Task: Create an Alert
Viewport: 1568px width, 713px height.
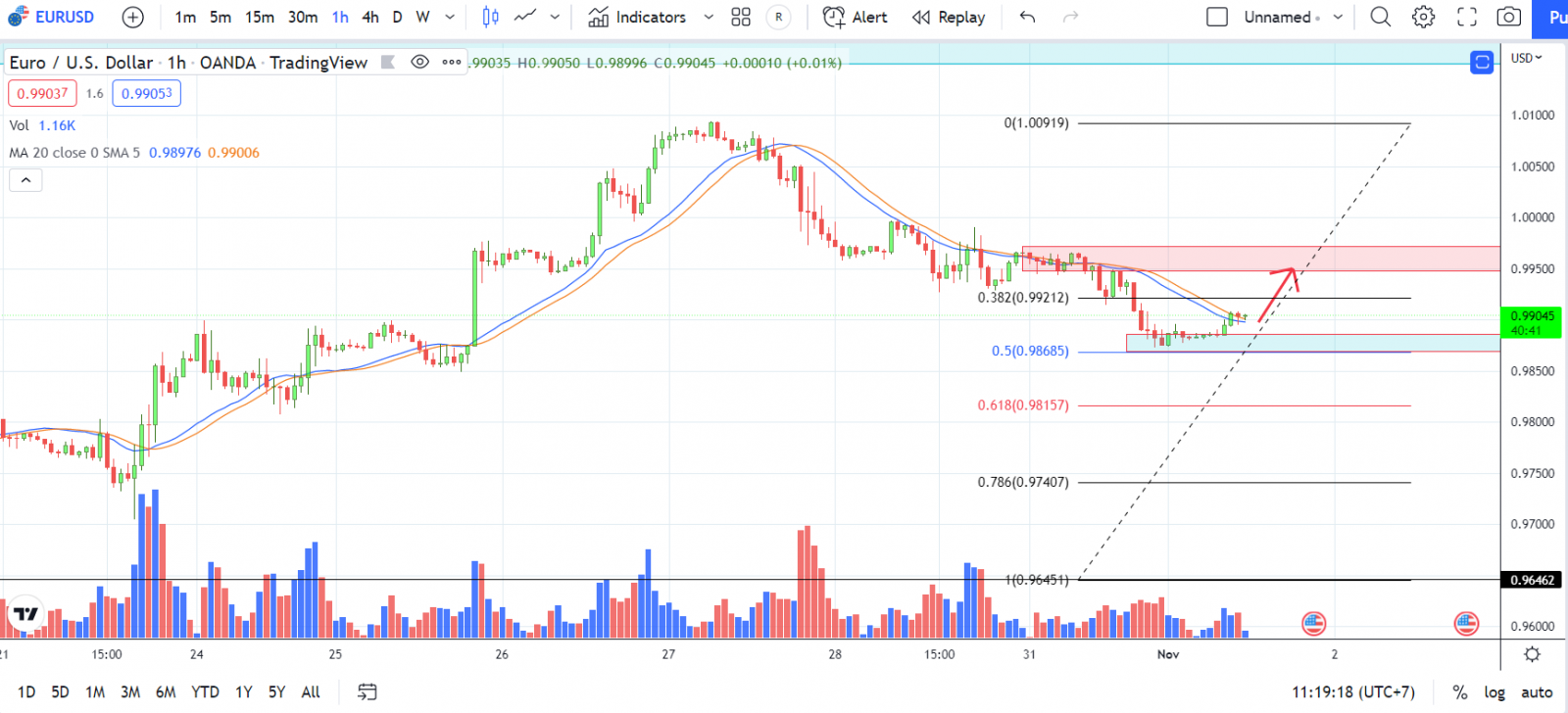Action: [856, 17]
